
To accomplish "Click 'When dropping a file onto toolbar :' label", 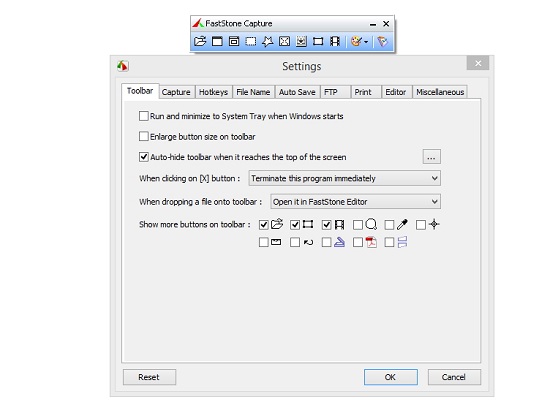I will 200,202.
